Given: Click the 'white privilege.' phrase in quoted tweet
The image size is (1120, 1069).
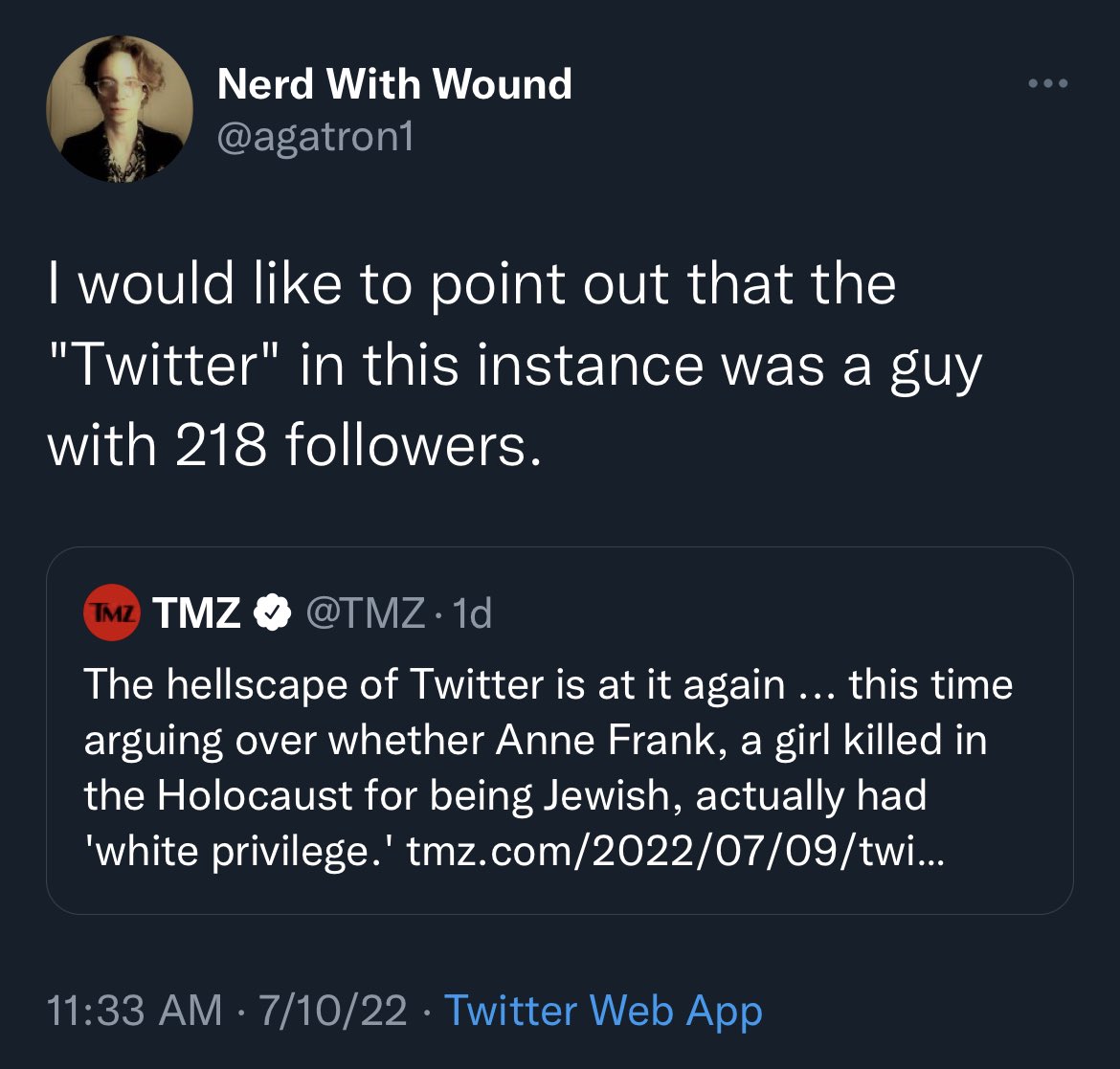Looking at the screenshot, I should (238, 851).
